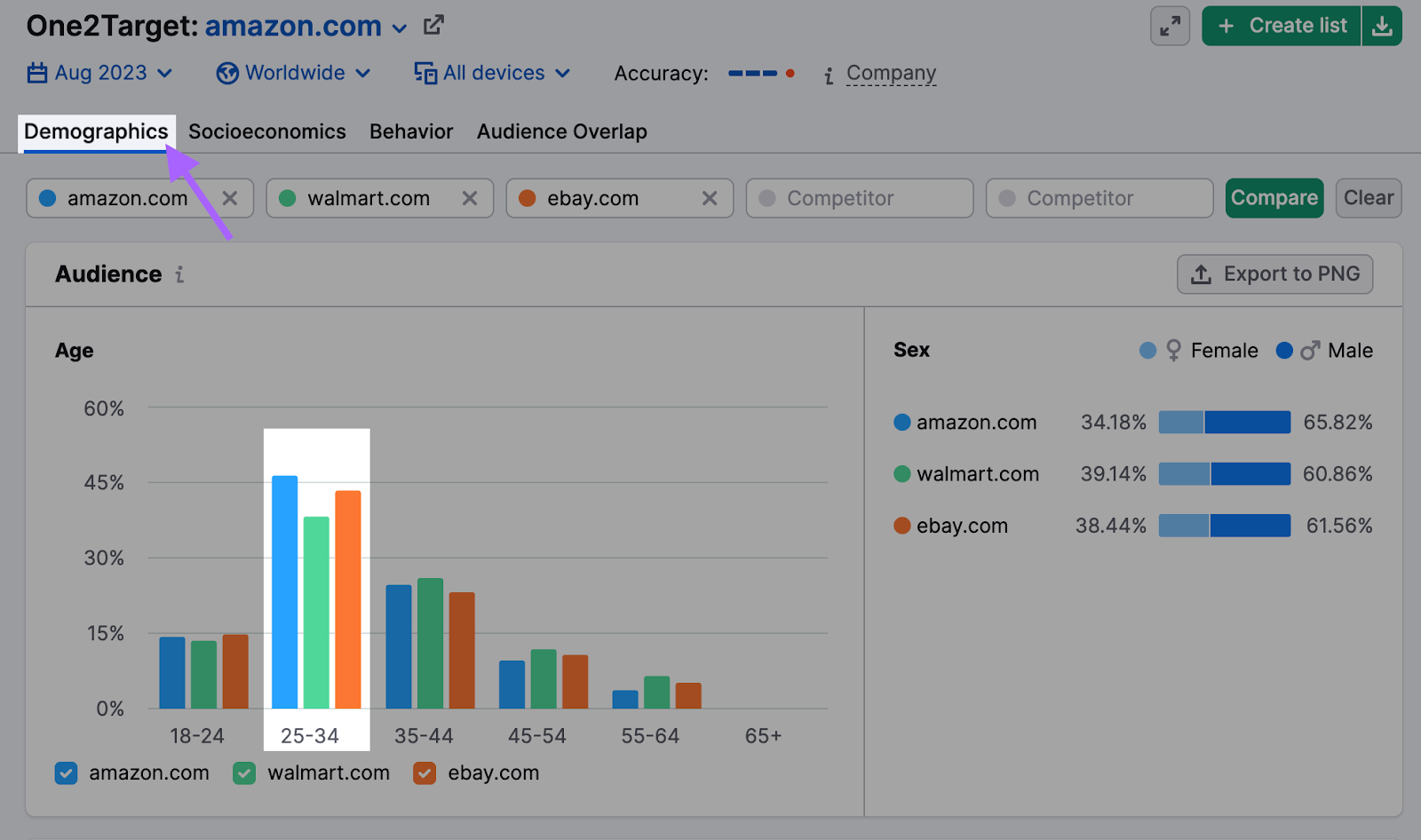Click amazon.com 35-44 blue bar
The width and height of the screenshot is (1421, 840).
coord(399,646)
